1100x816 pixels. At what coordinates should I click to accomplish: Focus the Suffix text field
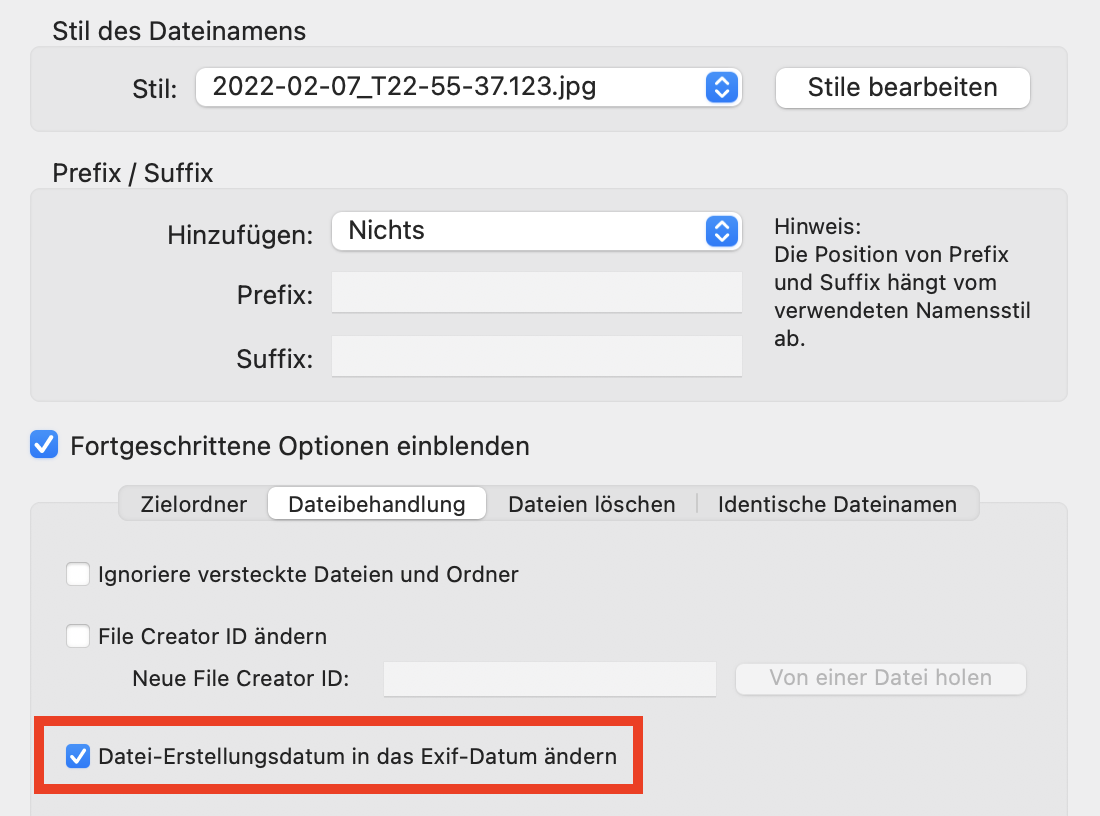tap(537, 357)
